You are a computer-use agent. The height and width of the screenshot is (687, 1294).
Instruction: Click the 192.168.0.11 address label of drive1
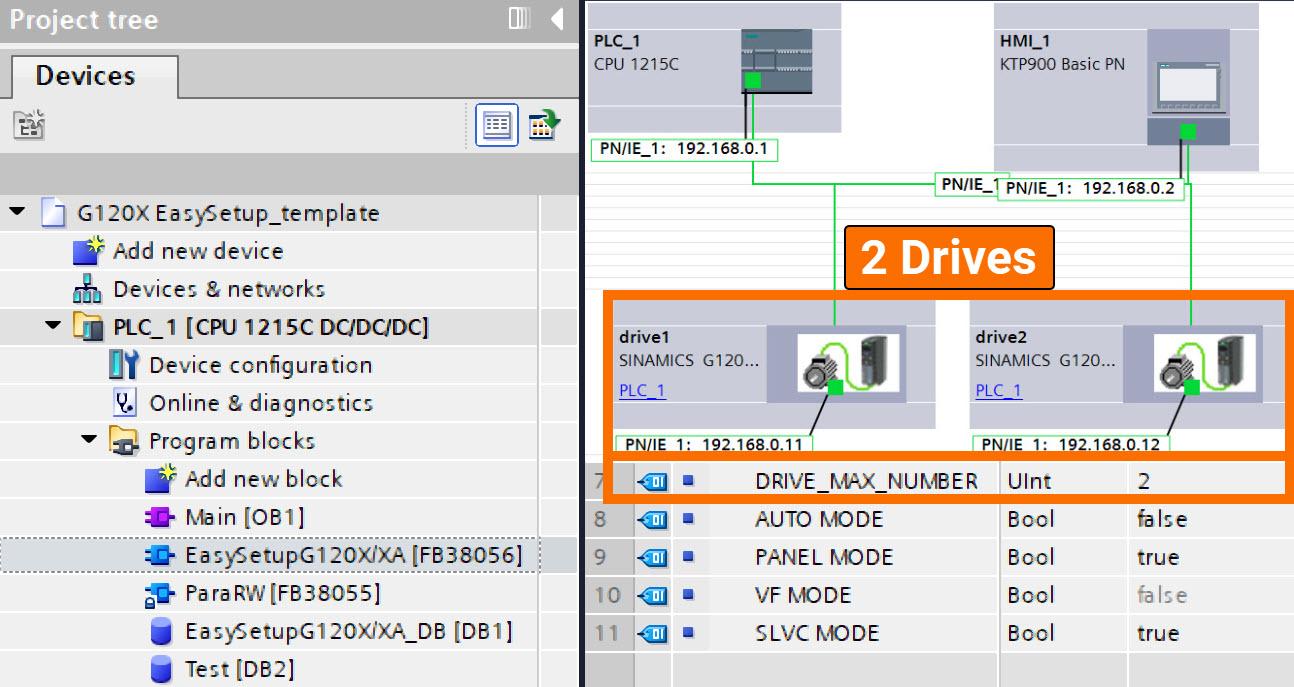(x=713, y=444)
